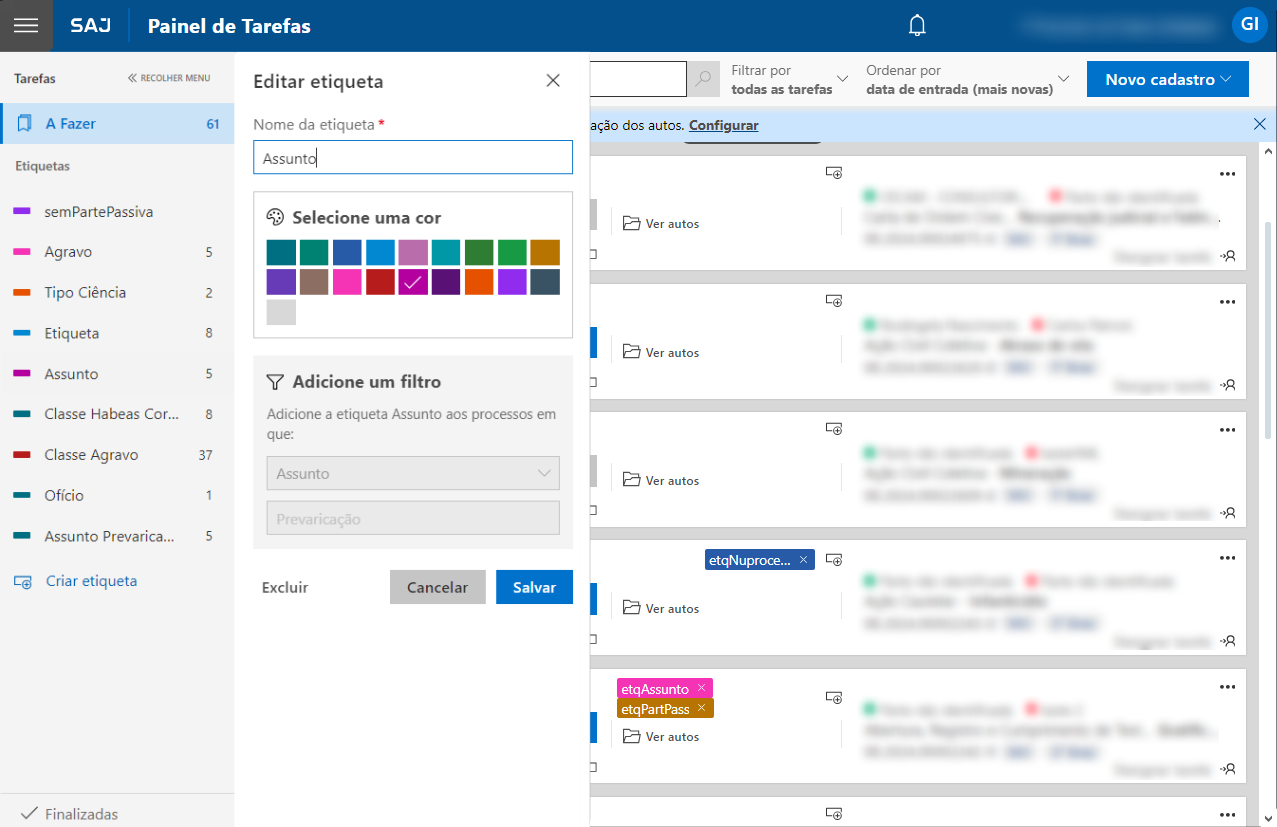Viewport: 1277px width, 827px height.
Task: Click the Salvar button
Action: pyautogui.click(x=534, y=587)
